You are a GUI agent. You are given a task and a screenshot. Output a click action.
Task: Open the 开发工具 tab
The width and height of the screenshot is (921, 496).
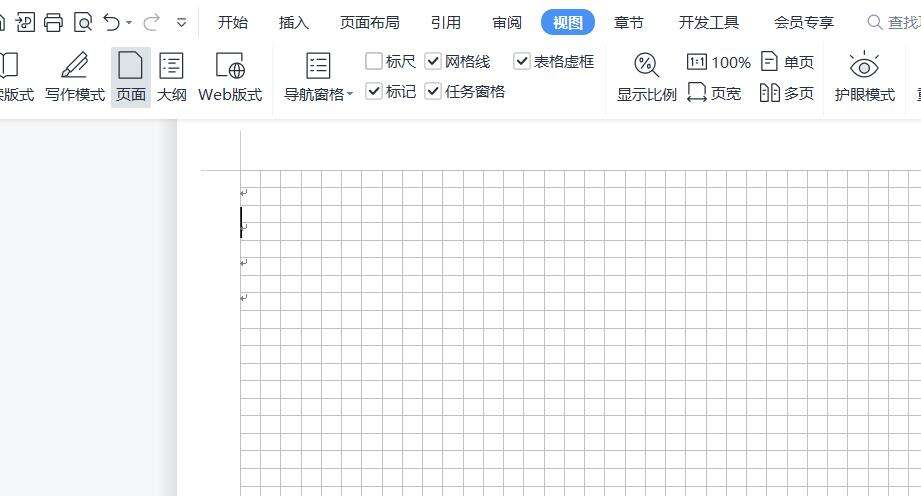pos(708,22)
